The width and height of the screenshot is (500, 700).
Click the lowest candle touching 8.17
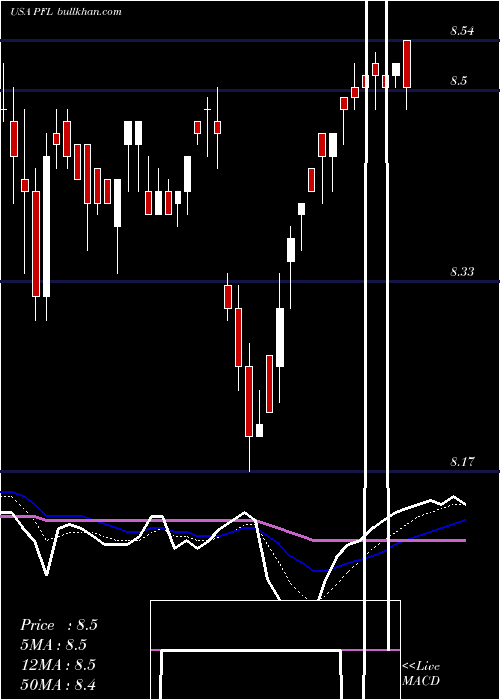[249, 401]
